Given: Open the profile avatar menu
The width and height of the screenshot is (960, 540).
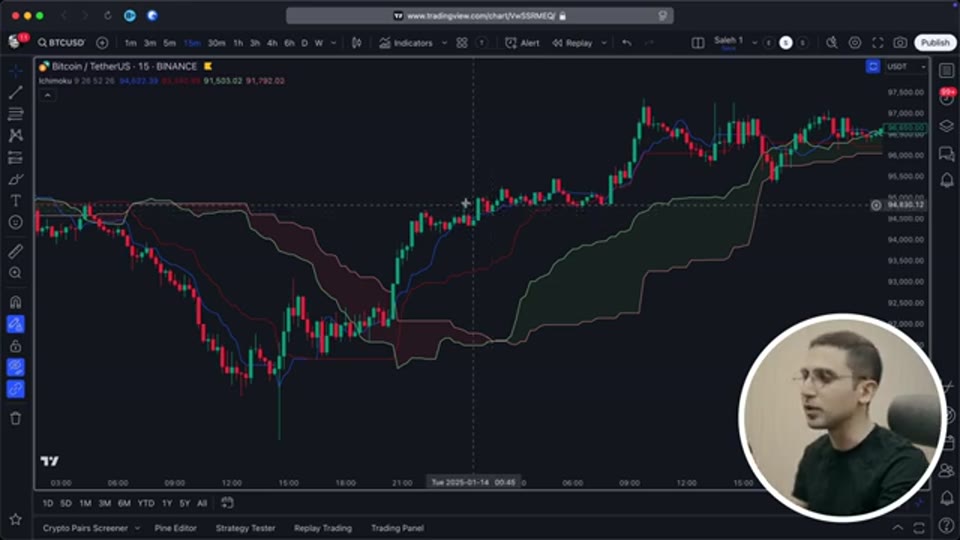Looking at the screenshot, I should 15,42.
